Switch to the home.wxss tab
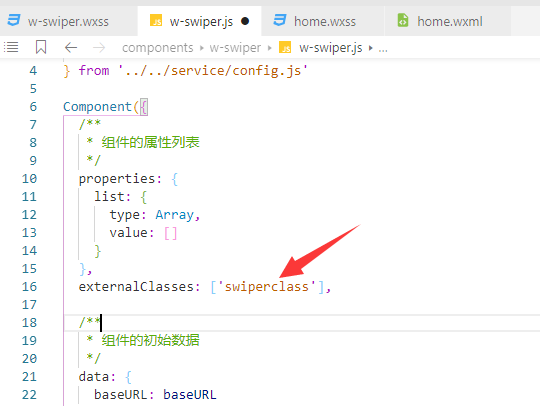This screenshot has height=406, width=540. [x=323, y=21]
